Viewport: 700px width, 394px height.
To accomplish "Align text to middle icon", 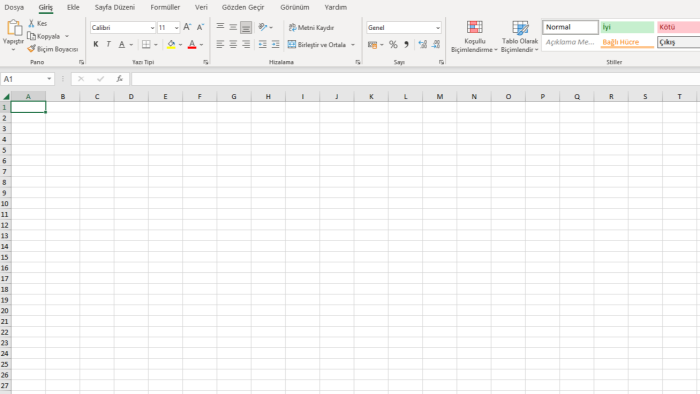I will [233, 27].
